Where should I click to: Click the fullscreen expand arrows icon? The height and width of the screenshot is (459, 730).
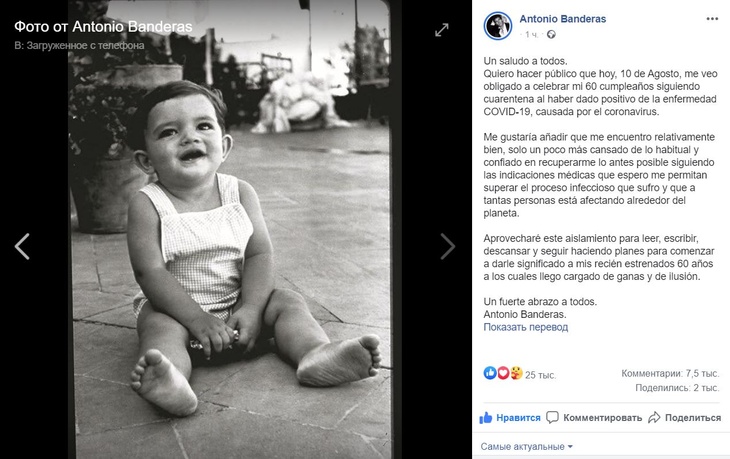[442, 30]
